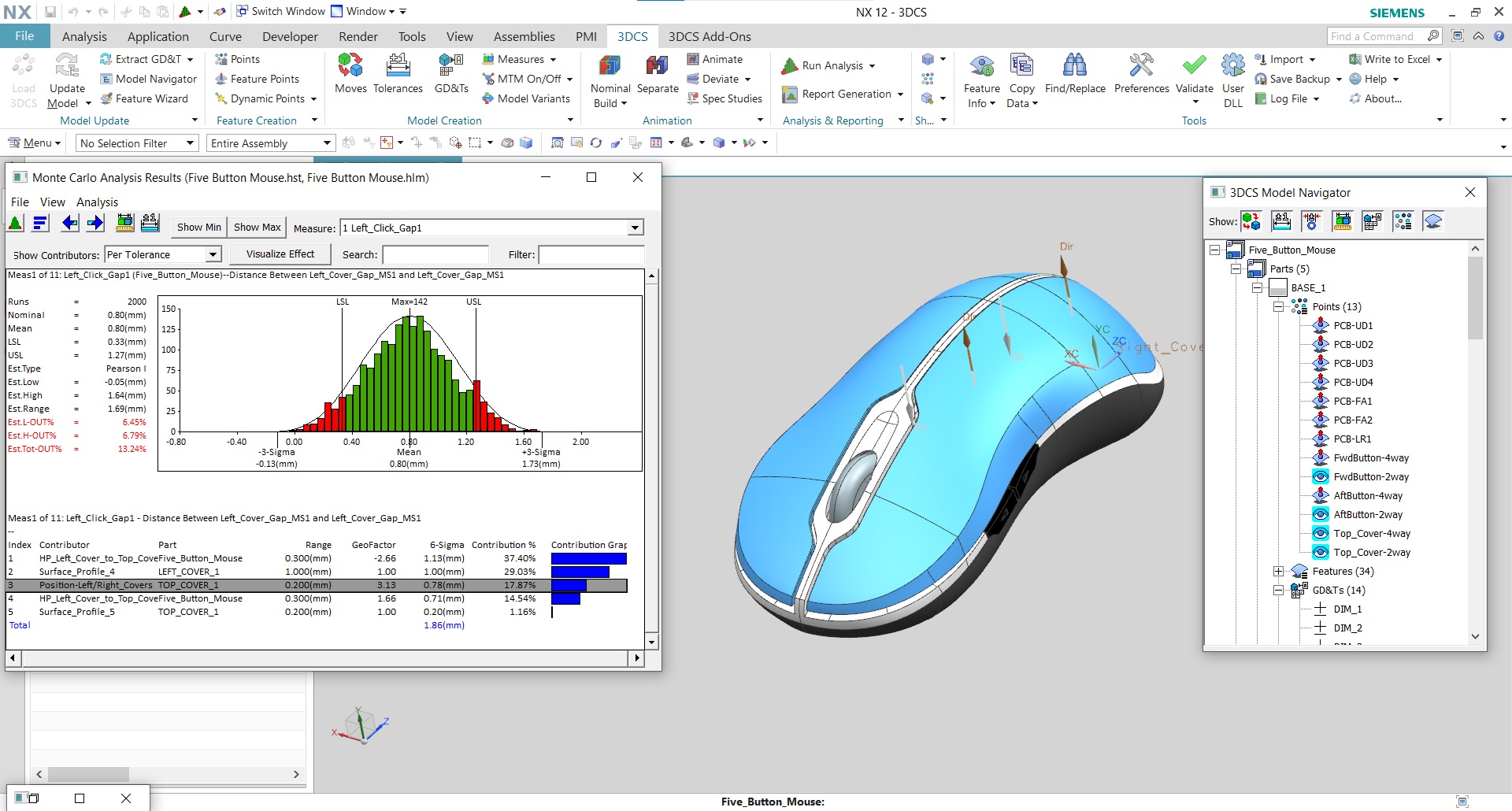Viewport: 1512px width, 811px height.
Task: Start Run Analysis from the ribbon
Action: click(x=828, y=65)
